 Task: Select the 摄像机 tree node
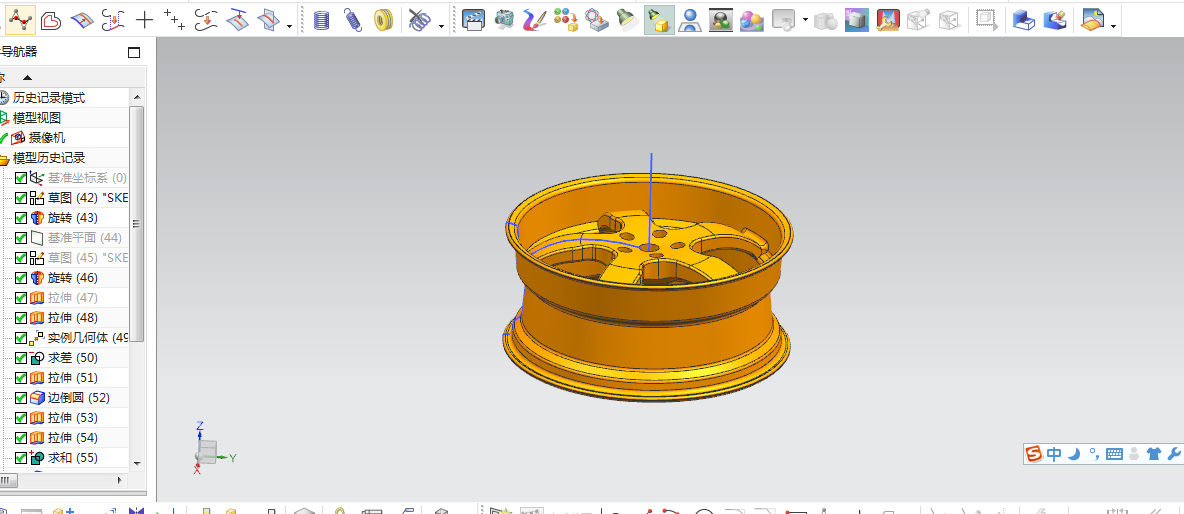(47, 137)
